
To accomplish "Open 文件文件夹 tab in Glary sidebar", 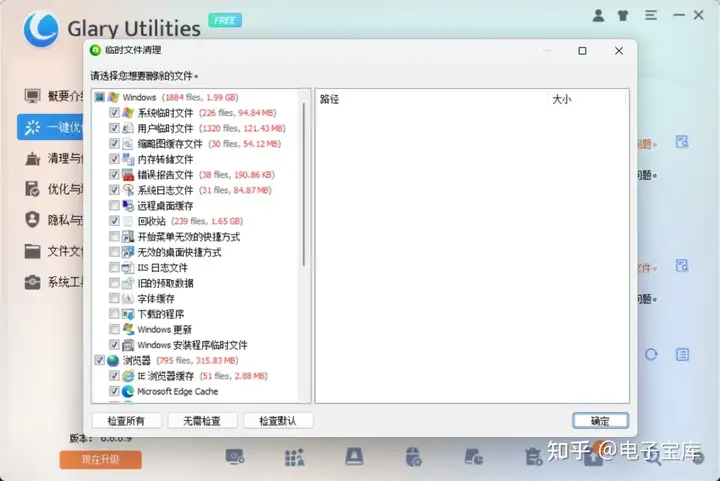I will click(x=53, y=251).
